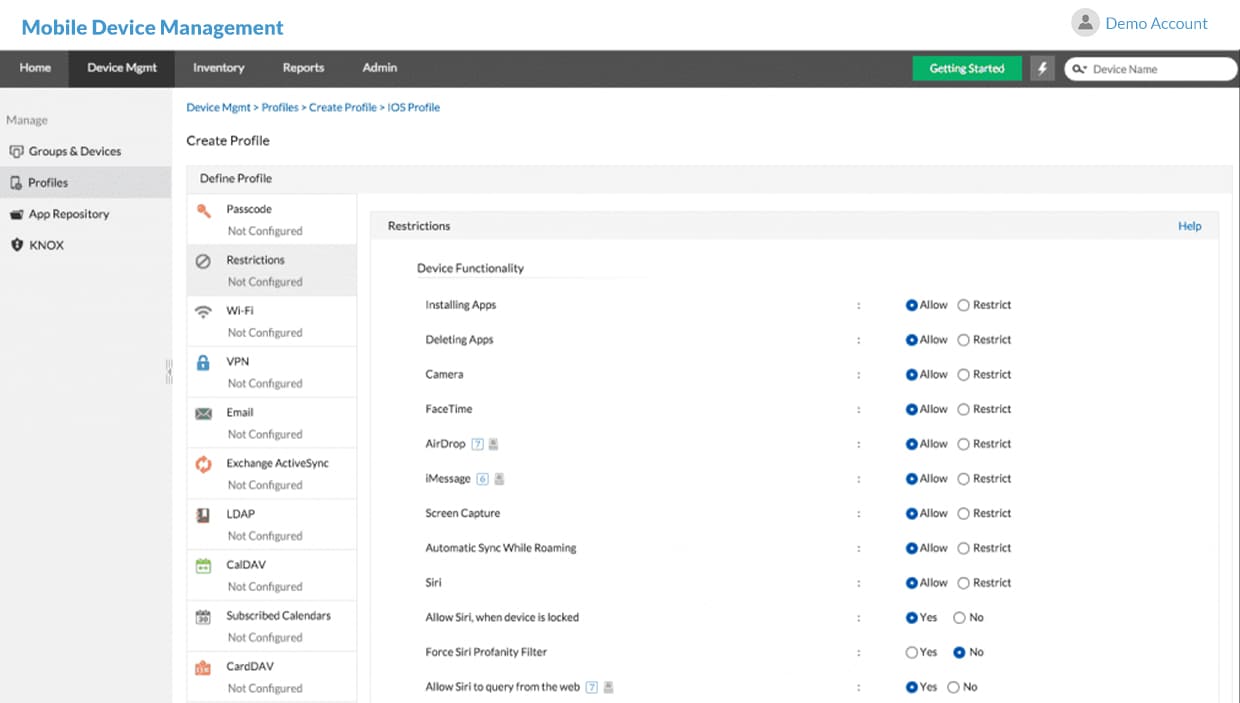
Task: Click supervised icon beside Allow Siri to query web
Action: coord(608,687)
